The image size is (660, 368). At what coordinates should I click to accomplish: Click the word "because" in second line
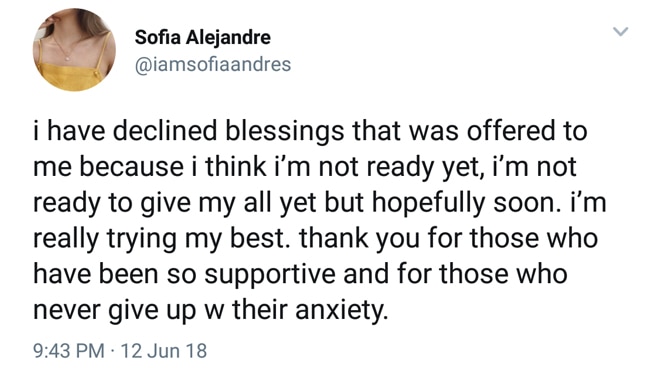point(131,167)
